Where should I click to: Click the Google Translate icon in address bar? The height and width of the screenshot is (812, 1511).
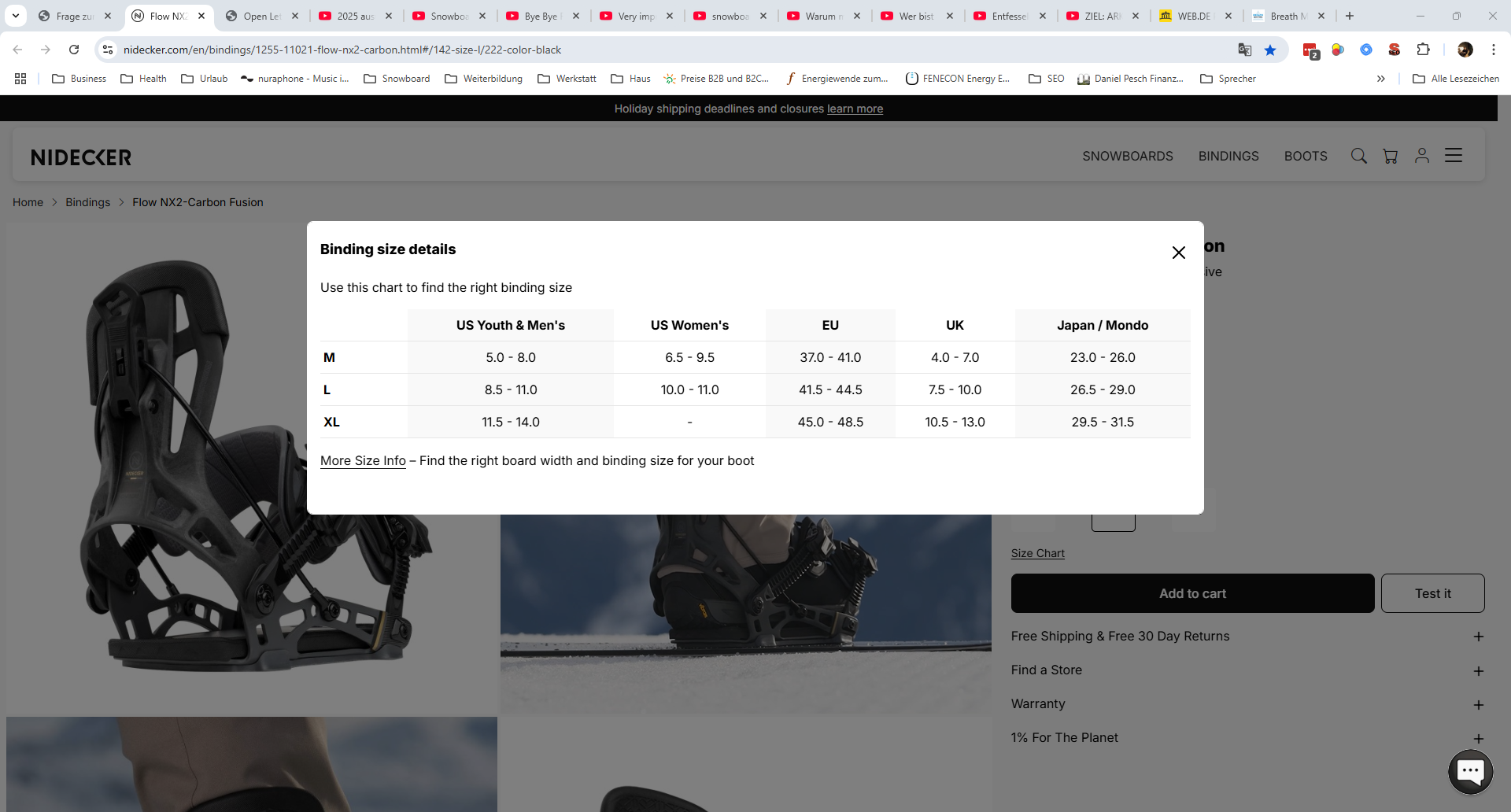(x=1244, y=50)
